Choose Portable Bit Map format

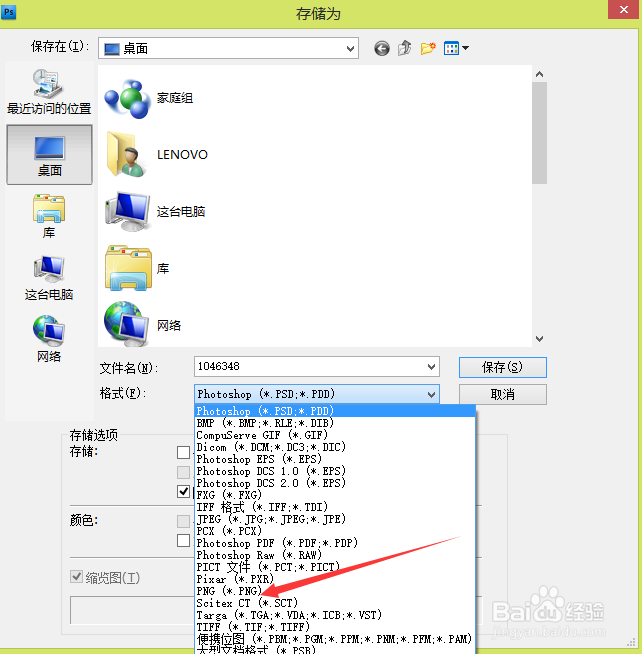[335, 639]
